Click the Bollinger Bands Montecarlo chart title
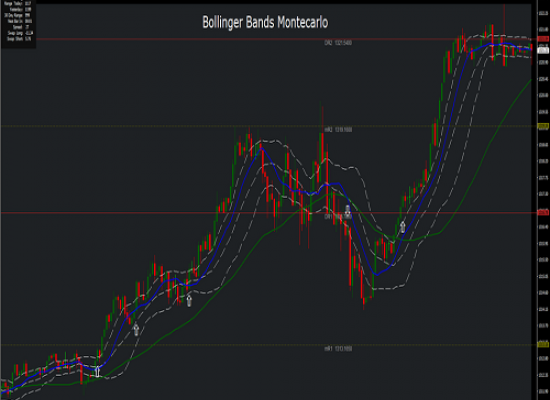The image size is (550, 400). [x=265, y=22]
